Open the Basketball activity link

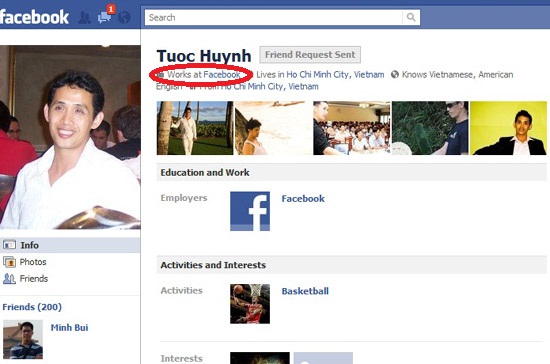pyautogui.click(x=305, y=291)
